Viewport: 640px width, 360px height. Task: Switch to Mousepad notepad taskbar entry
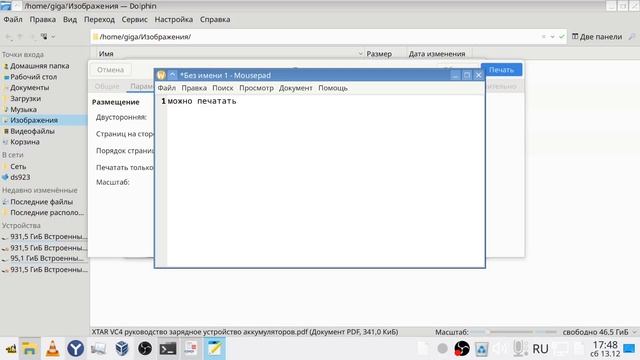point(214,349)
